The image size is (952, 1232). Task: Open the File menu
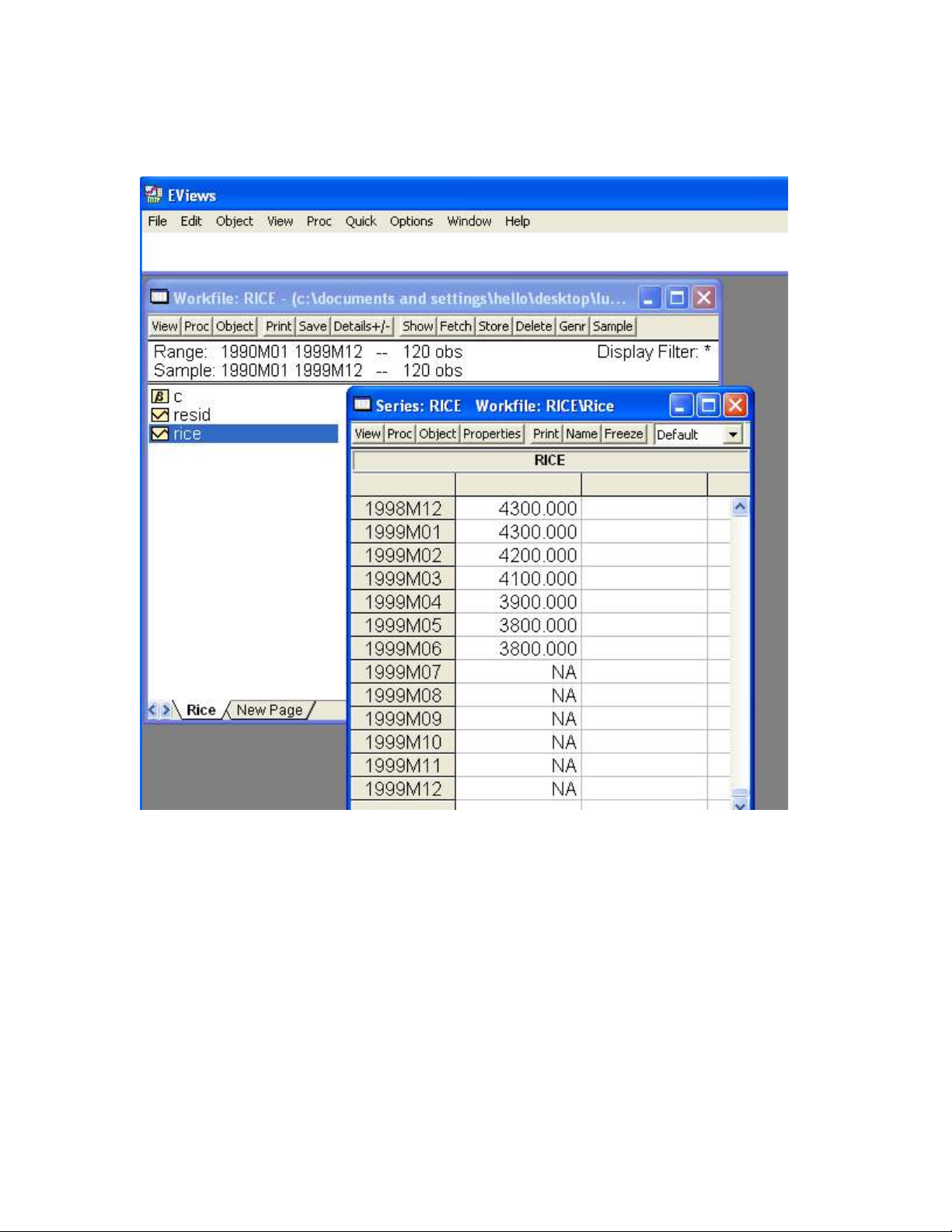(x=158, y=221)
